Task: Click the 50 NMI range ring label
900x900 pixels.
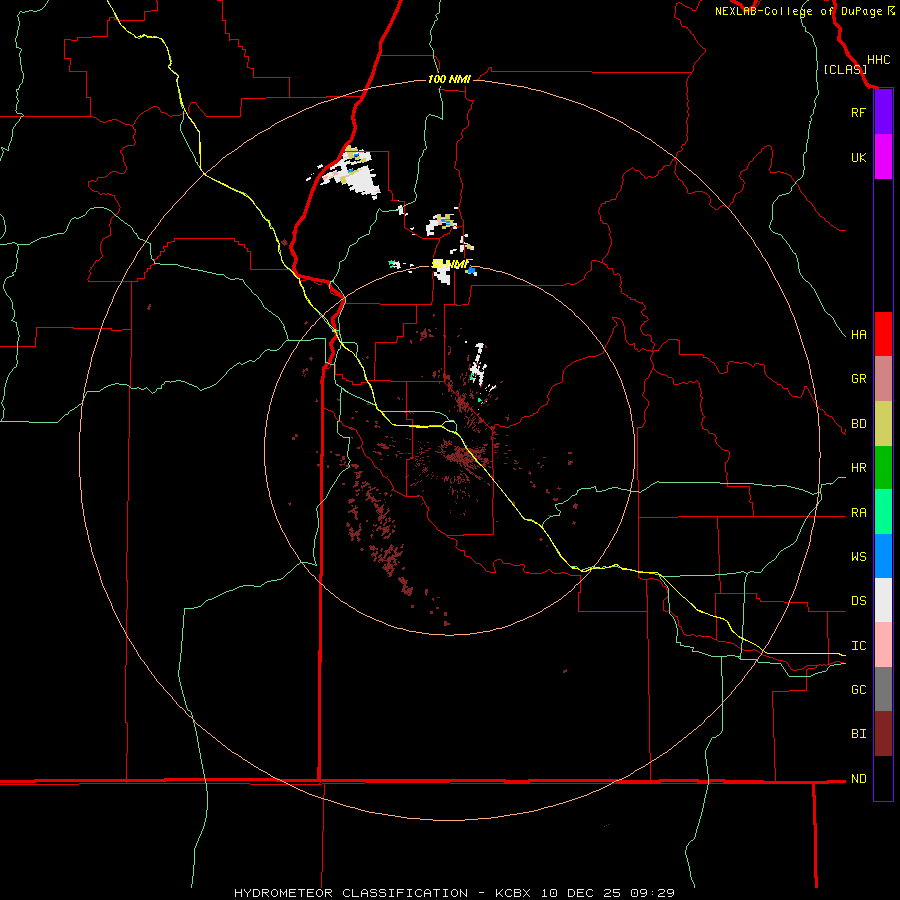Action: click(x=449, y=265)
